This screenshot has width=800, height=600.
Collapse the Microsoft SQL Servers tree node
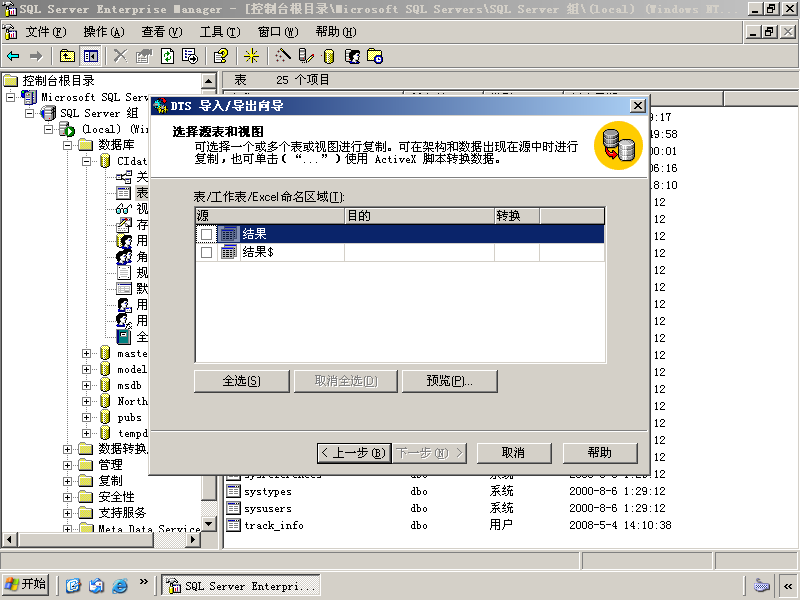10,97
